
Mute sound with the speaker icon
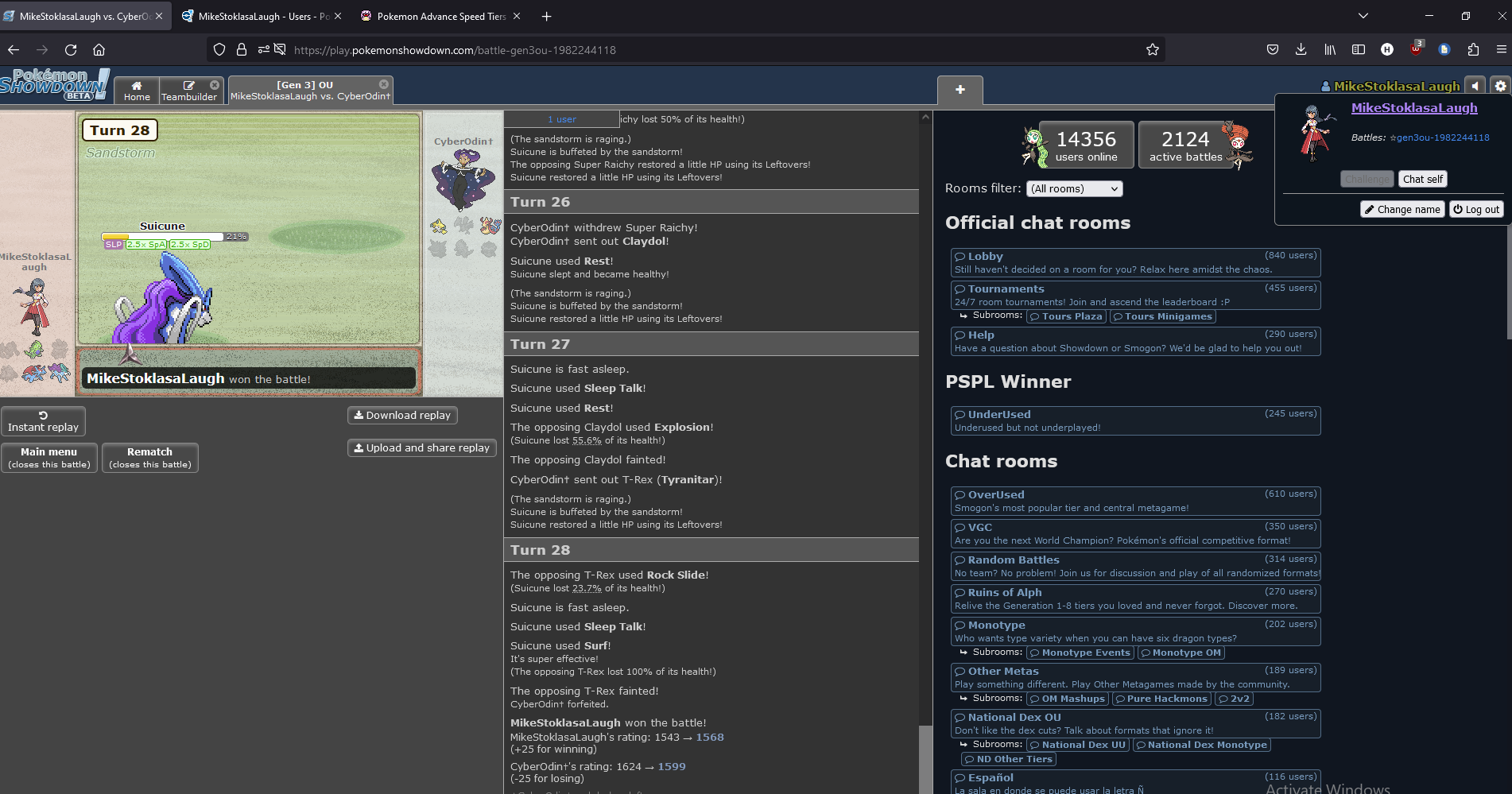pyautogui.click(x=1475, y=86)
